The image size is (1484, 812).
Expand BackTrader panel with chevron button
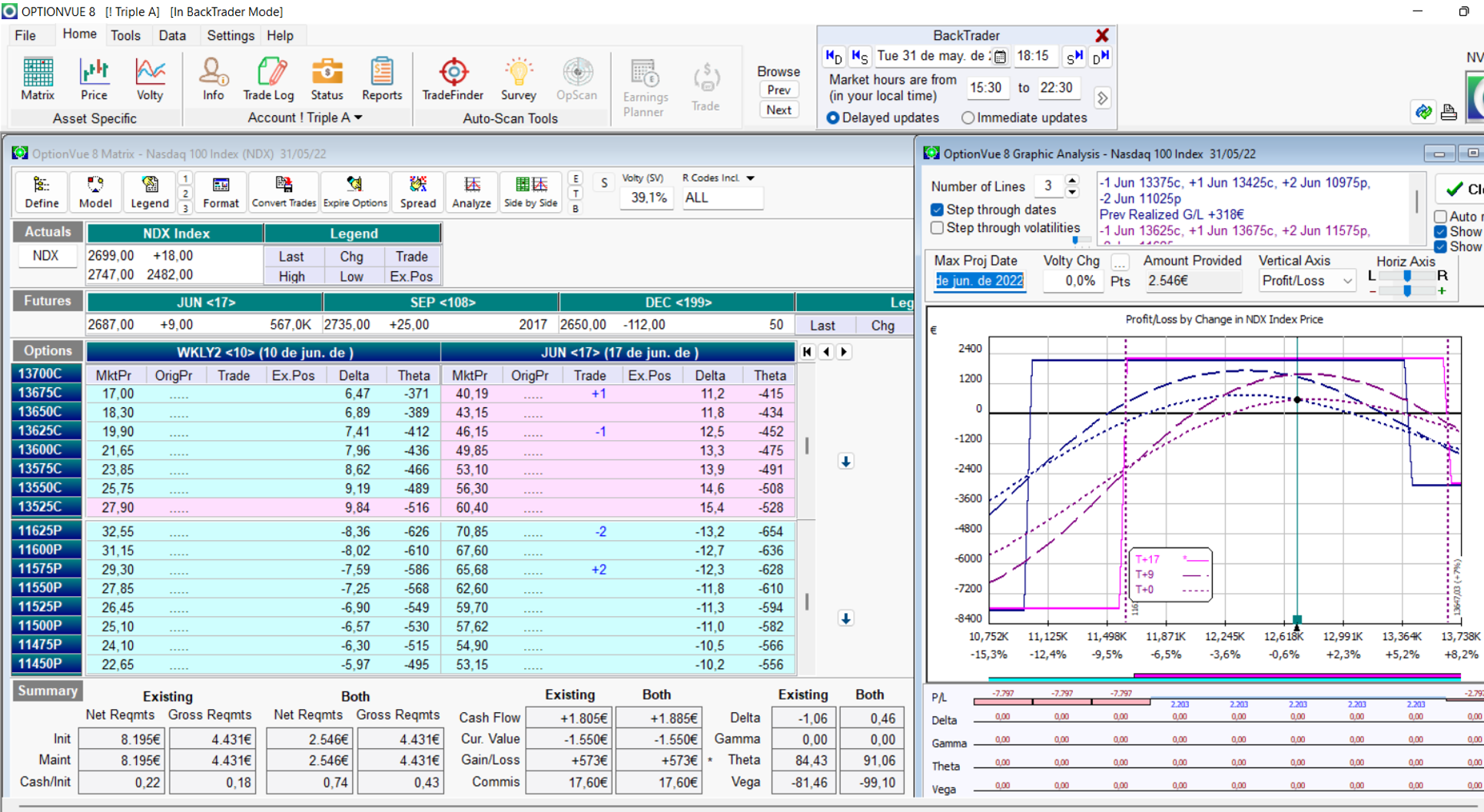[x=1102, y=98]
